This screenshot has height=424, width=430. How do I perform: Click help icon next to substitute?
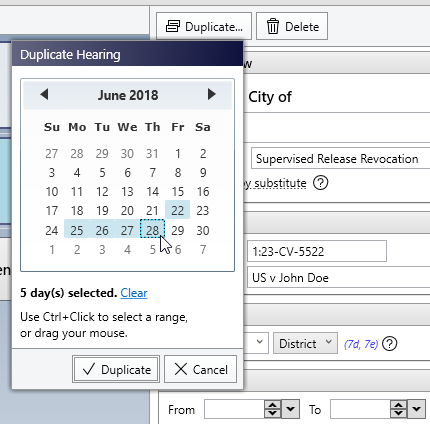pos(321,183)
